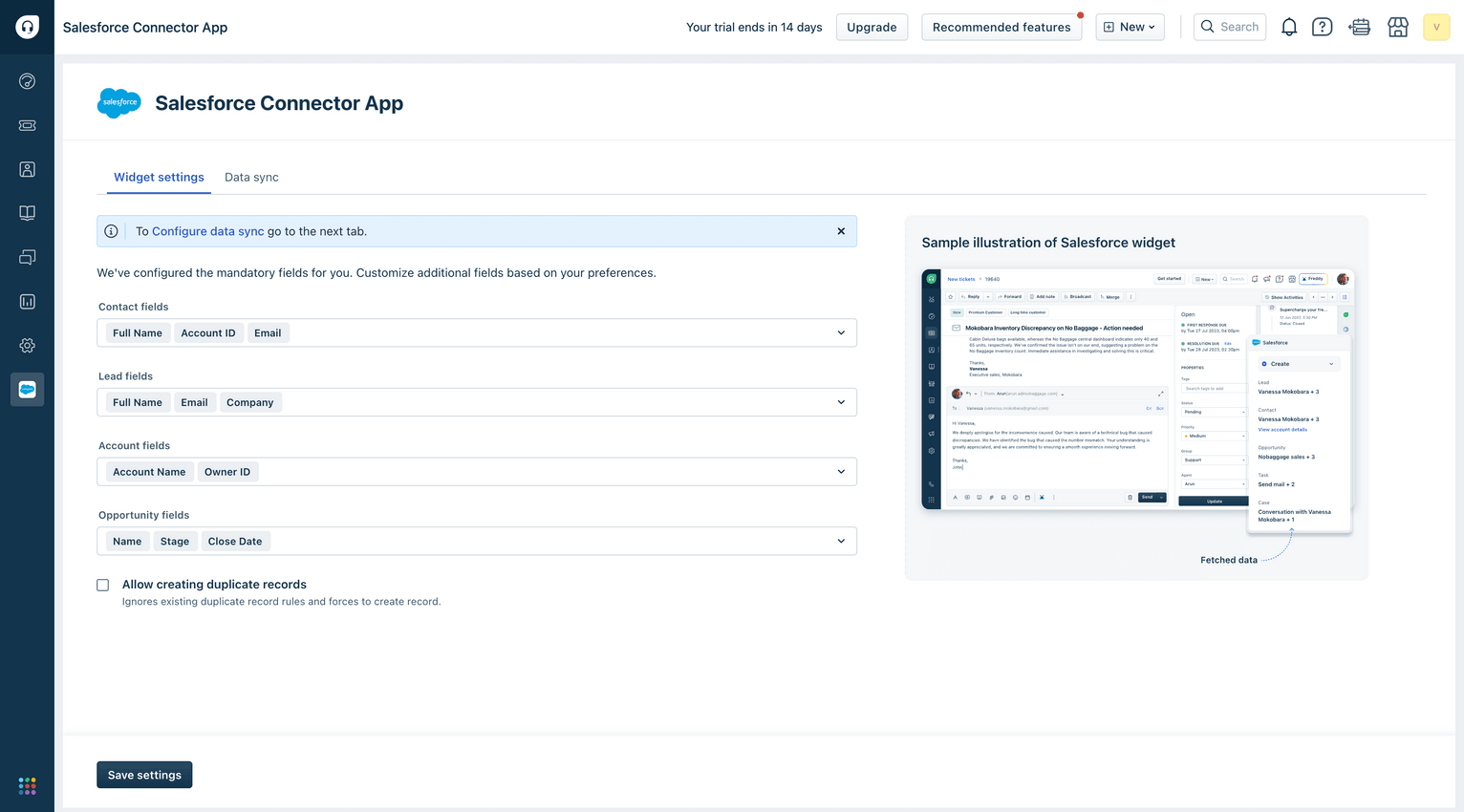This screenshot has height=812, width=1464.
Task: Select the Salesforce cloud icon in sidebar
Action: tap(27, 390)
